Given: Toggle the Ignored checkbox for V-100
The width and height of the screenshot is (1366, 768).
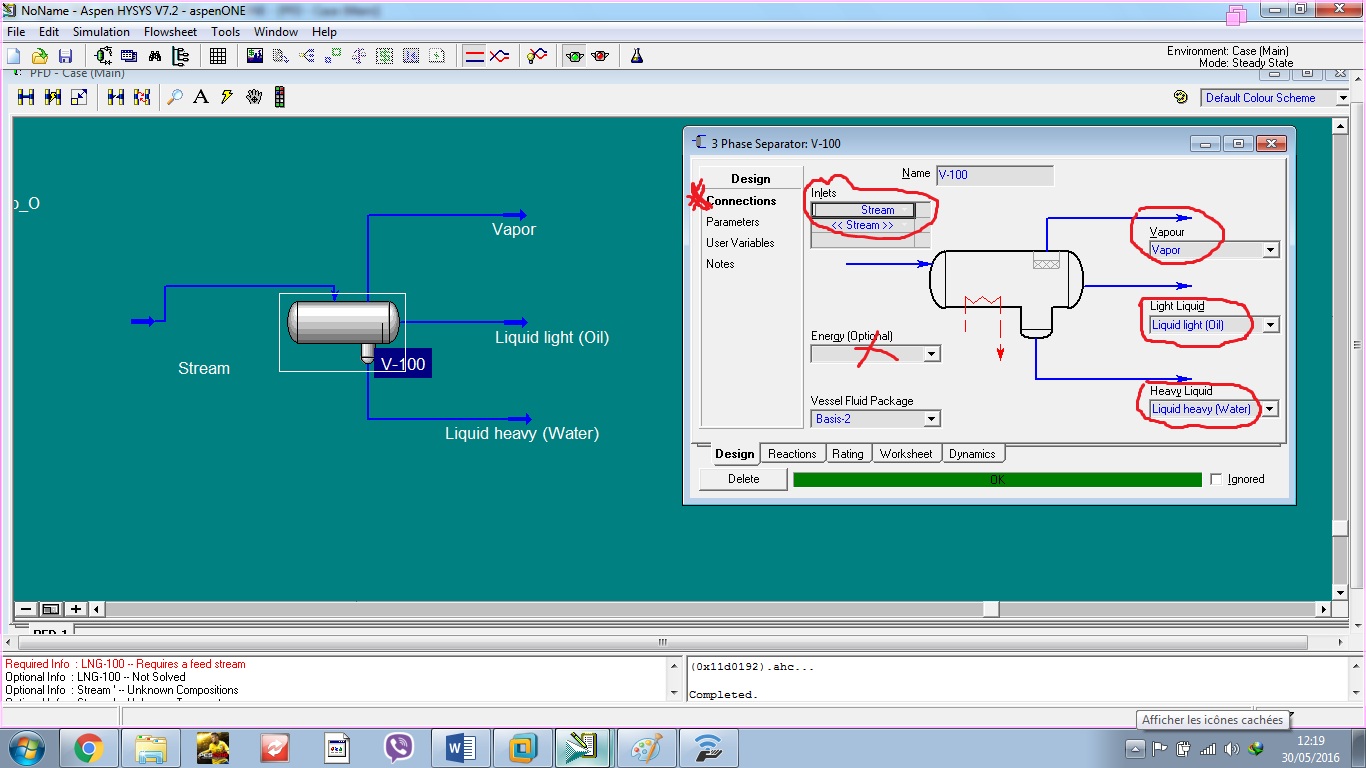Looking at the screenshot, I should click(x=1216, y=479).
